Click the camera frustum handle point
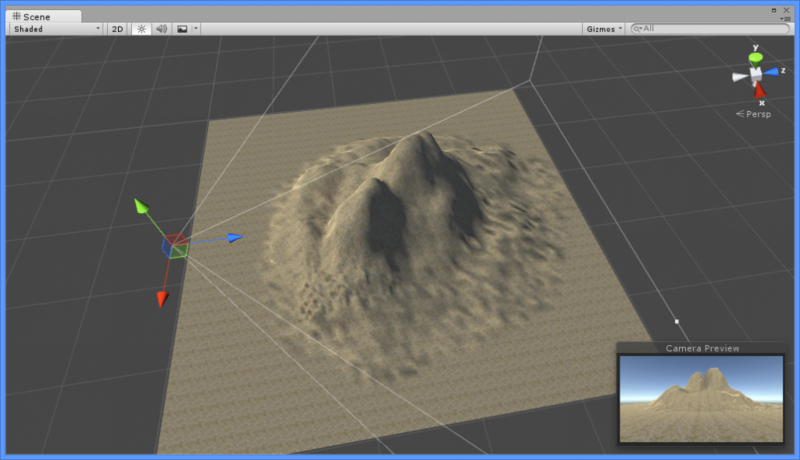Viewport: 800px width, 460px height. [x=677, y=321]
